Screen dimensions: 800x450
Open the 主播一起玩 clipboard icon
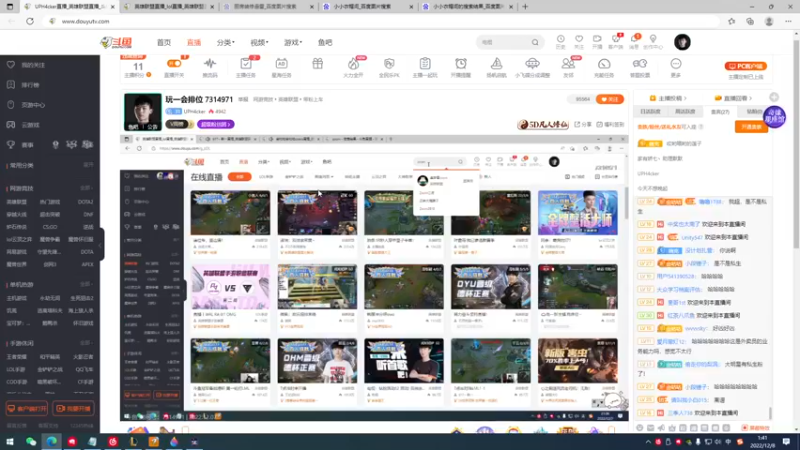(425, 64)
